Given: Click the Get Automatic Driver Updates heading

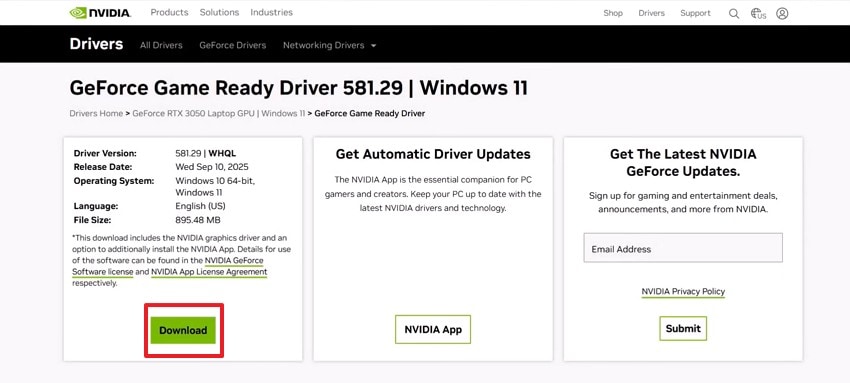Looking at the screenshot, I should [433, 154].
